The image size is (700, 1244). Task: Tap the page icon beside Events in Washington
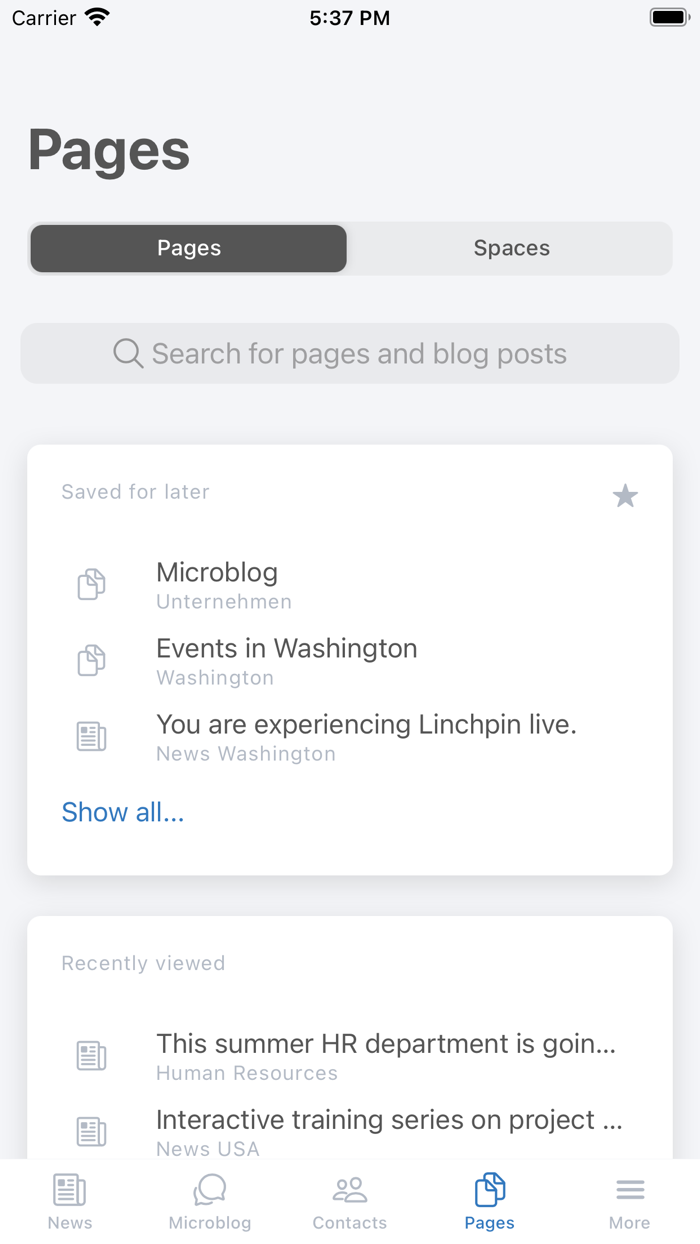click(x=91, y=660)
